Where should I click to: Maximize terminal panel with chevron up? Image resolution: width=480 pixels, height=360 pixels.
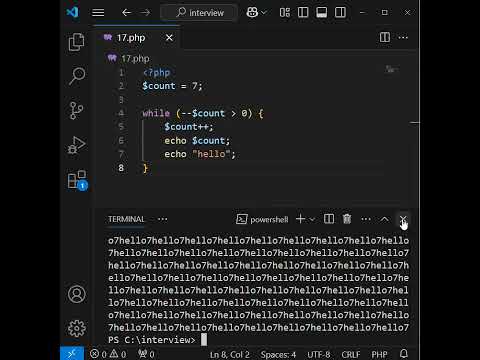tap(384, 219)
